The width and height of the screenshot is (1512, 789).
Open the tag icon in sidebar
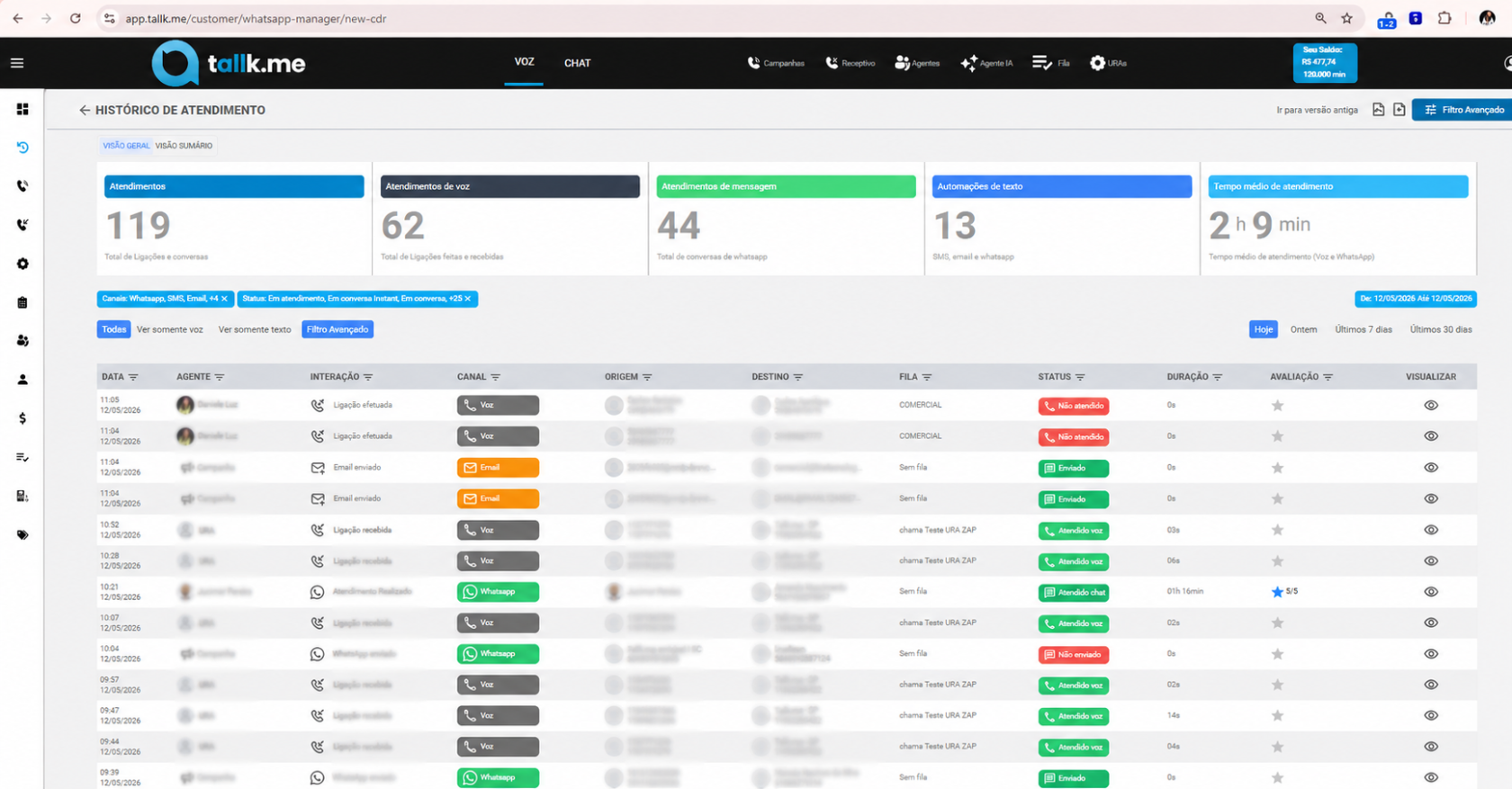coord(22,534)
